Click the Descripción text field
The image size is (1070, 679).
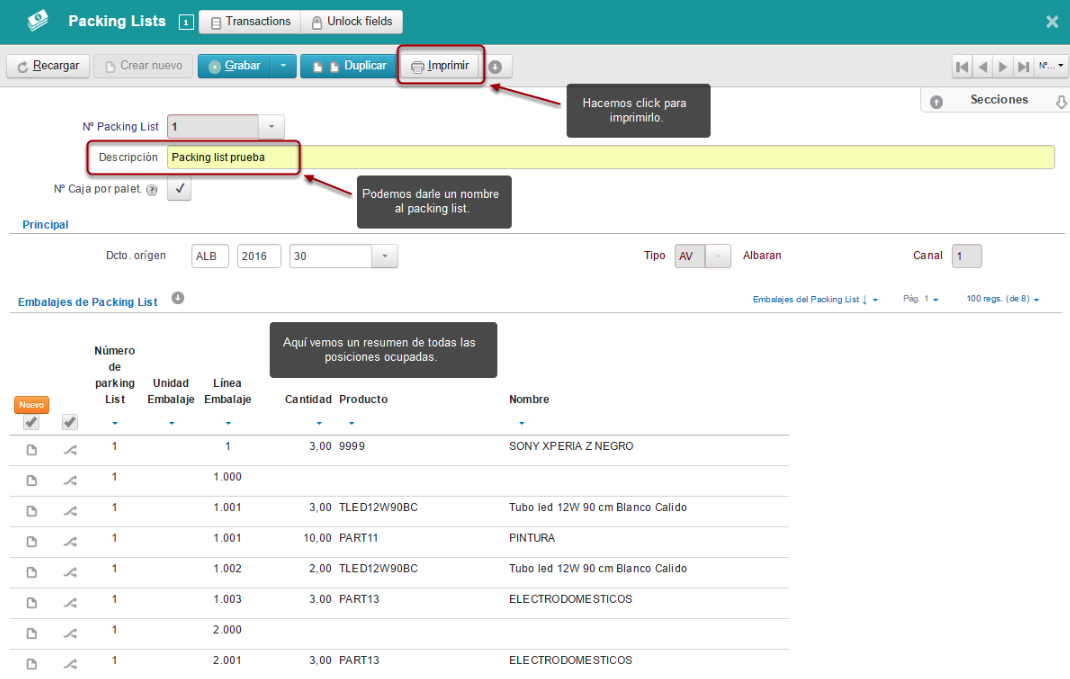(611, 158)
